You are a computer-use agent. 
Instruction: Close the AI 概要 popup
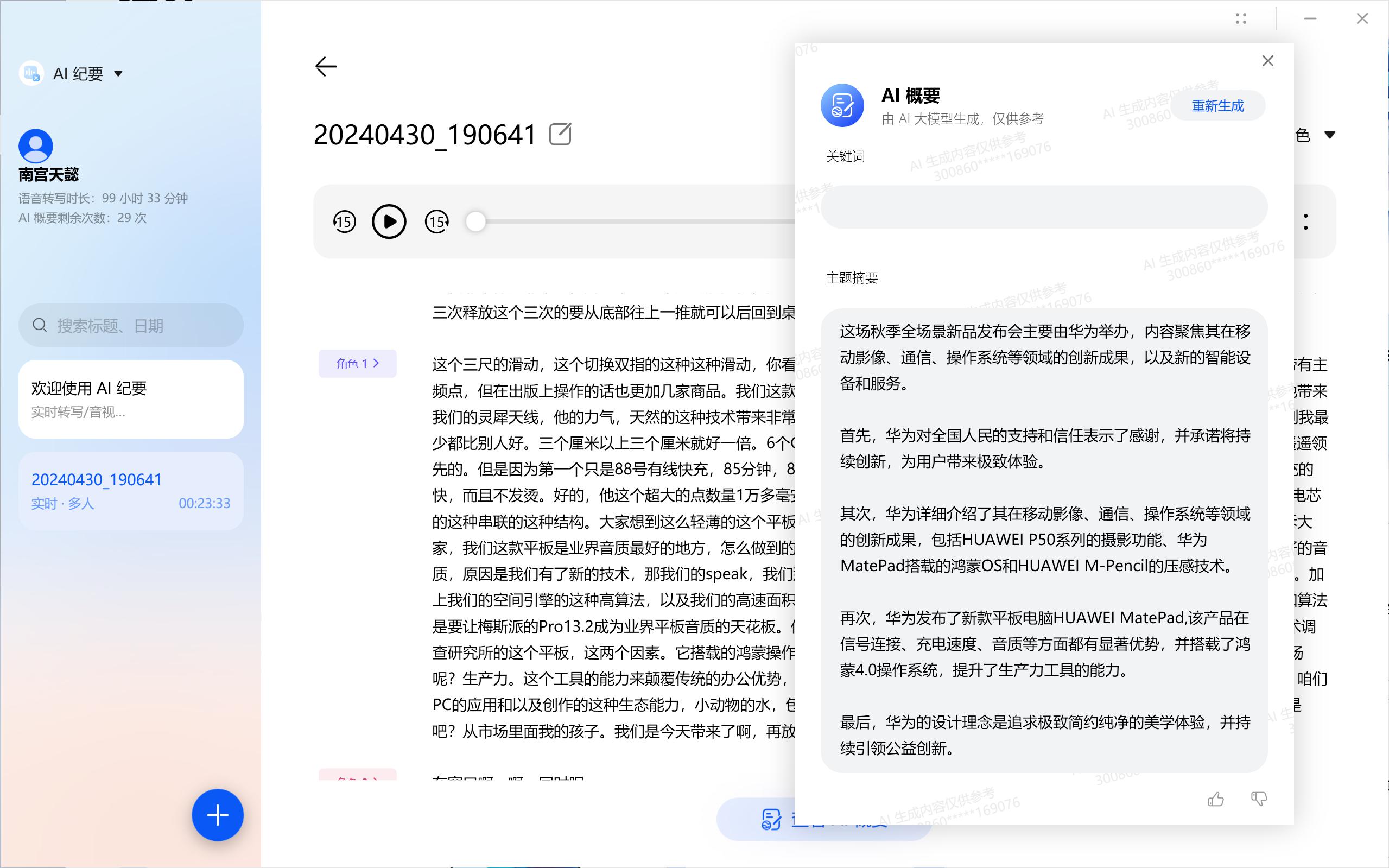point(1268,61)
